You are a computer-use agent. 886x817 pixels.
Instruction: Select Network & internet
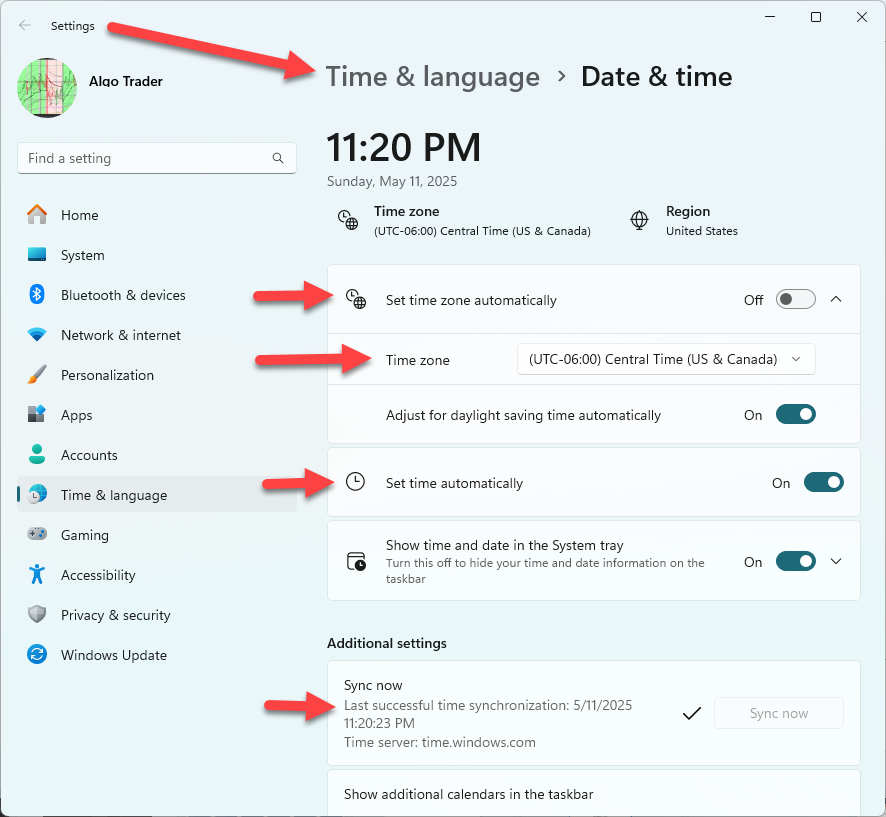(x=157, y=335)
